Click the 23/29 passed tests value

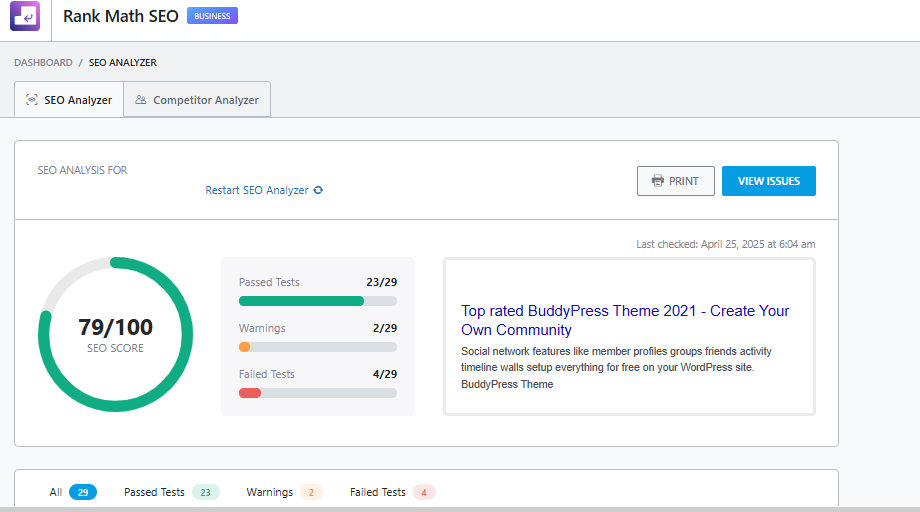tap(382, 282)
